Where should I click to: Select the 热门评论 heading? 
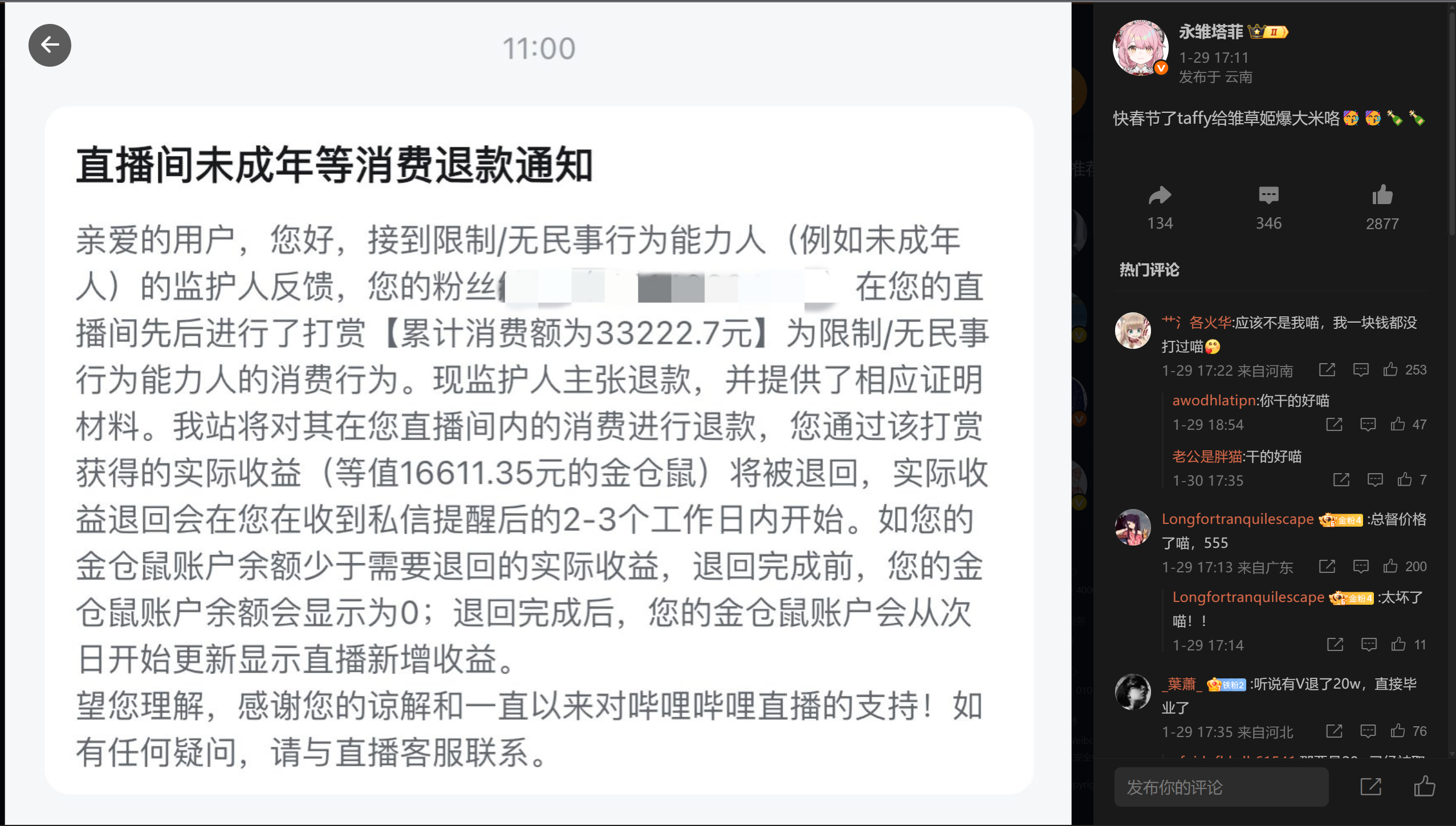click(1149, 270)
